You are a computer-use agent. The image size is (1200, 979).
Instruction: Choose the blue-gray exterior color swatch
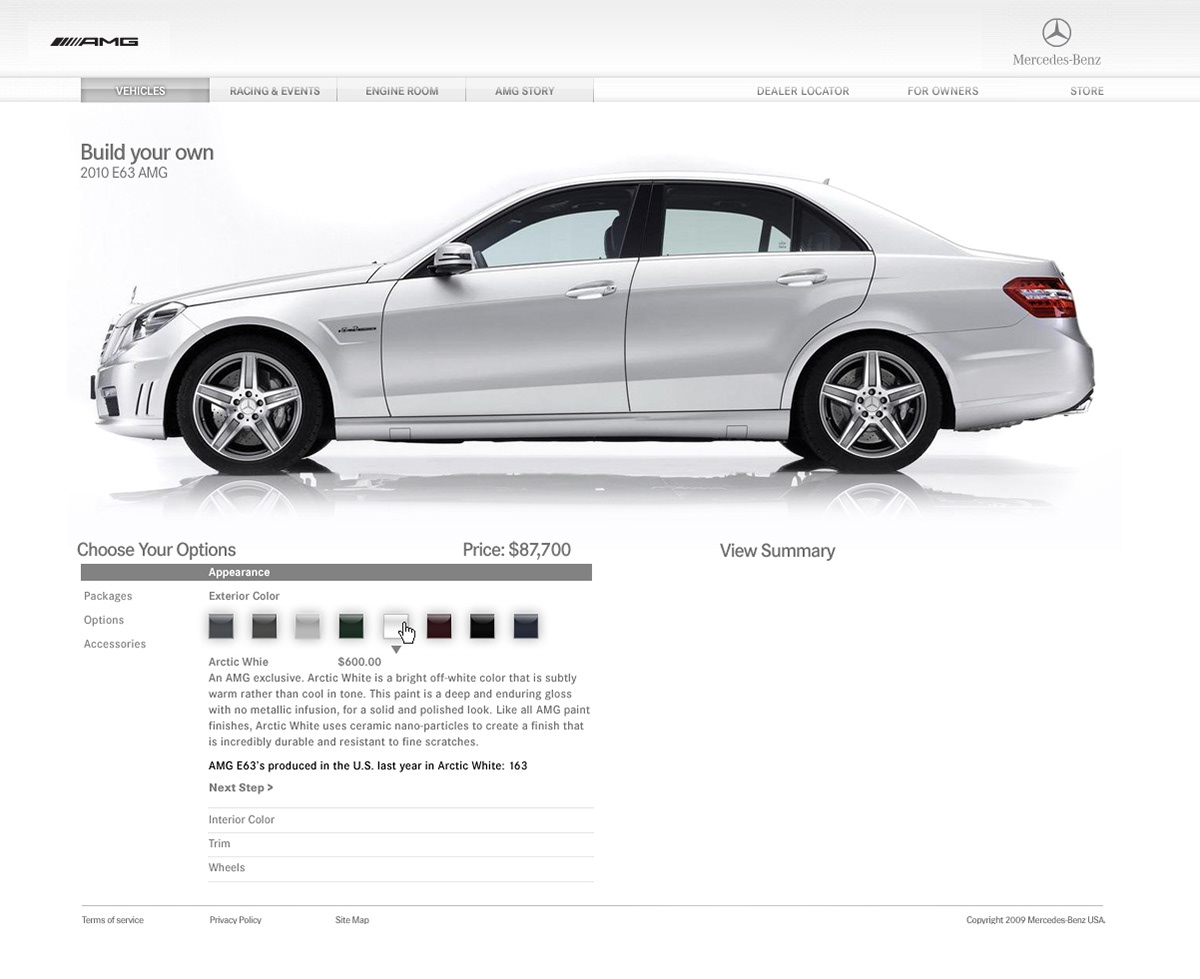[221, 626]
